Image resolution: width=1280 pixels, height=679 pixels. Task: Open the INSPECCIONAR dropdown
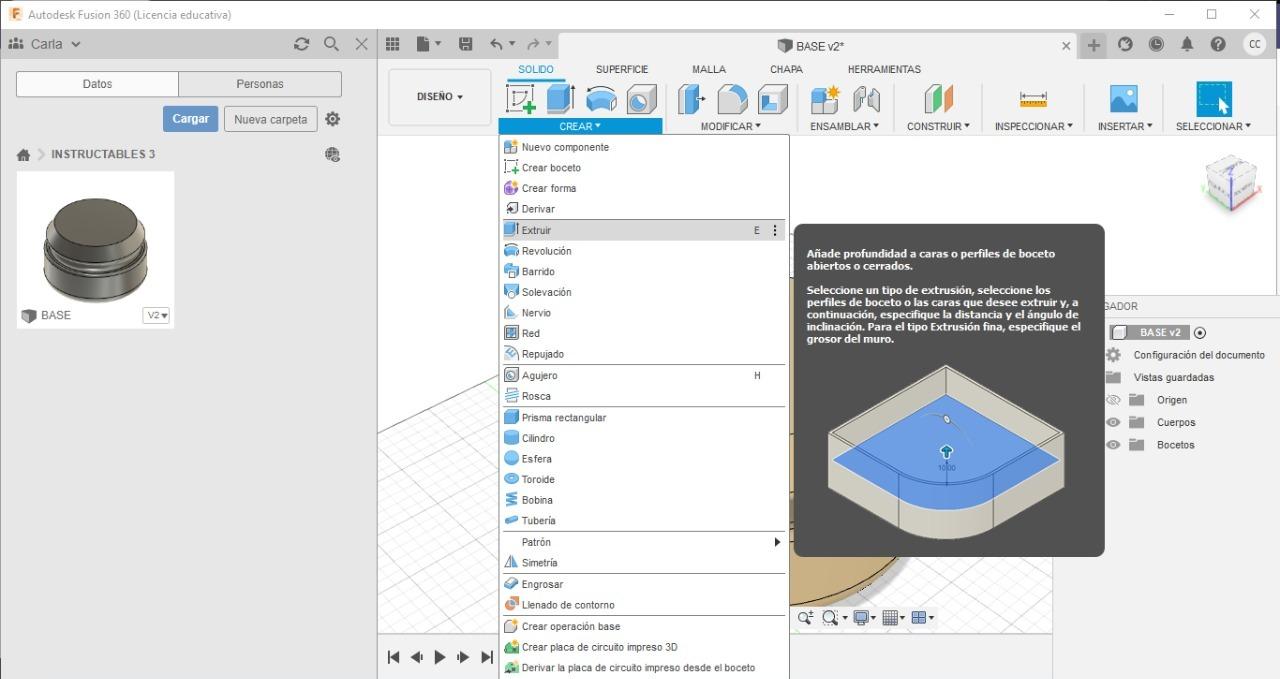click(x=1034, y=126)
